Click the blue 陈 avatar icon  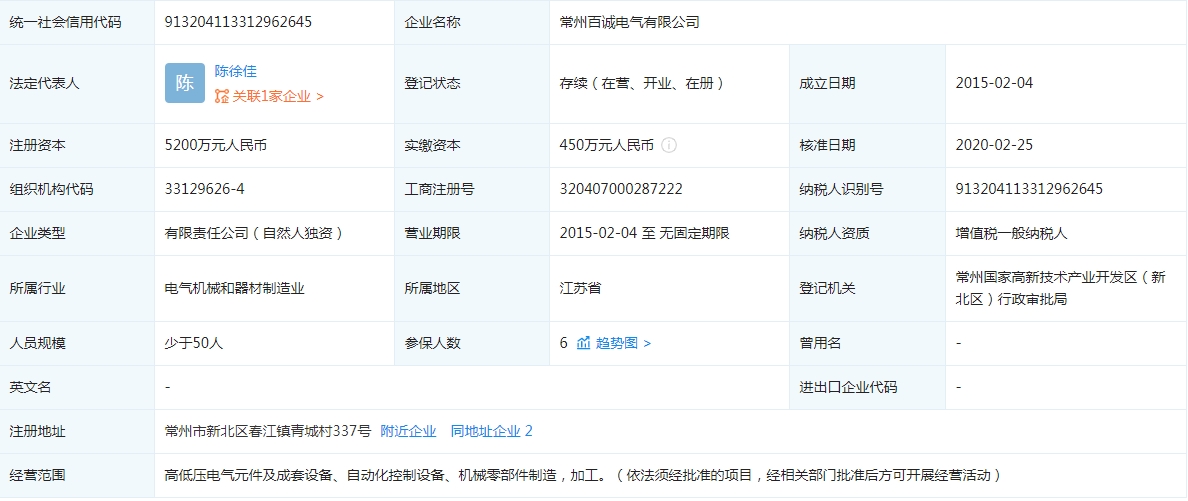pos(185,84)
